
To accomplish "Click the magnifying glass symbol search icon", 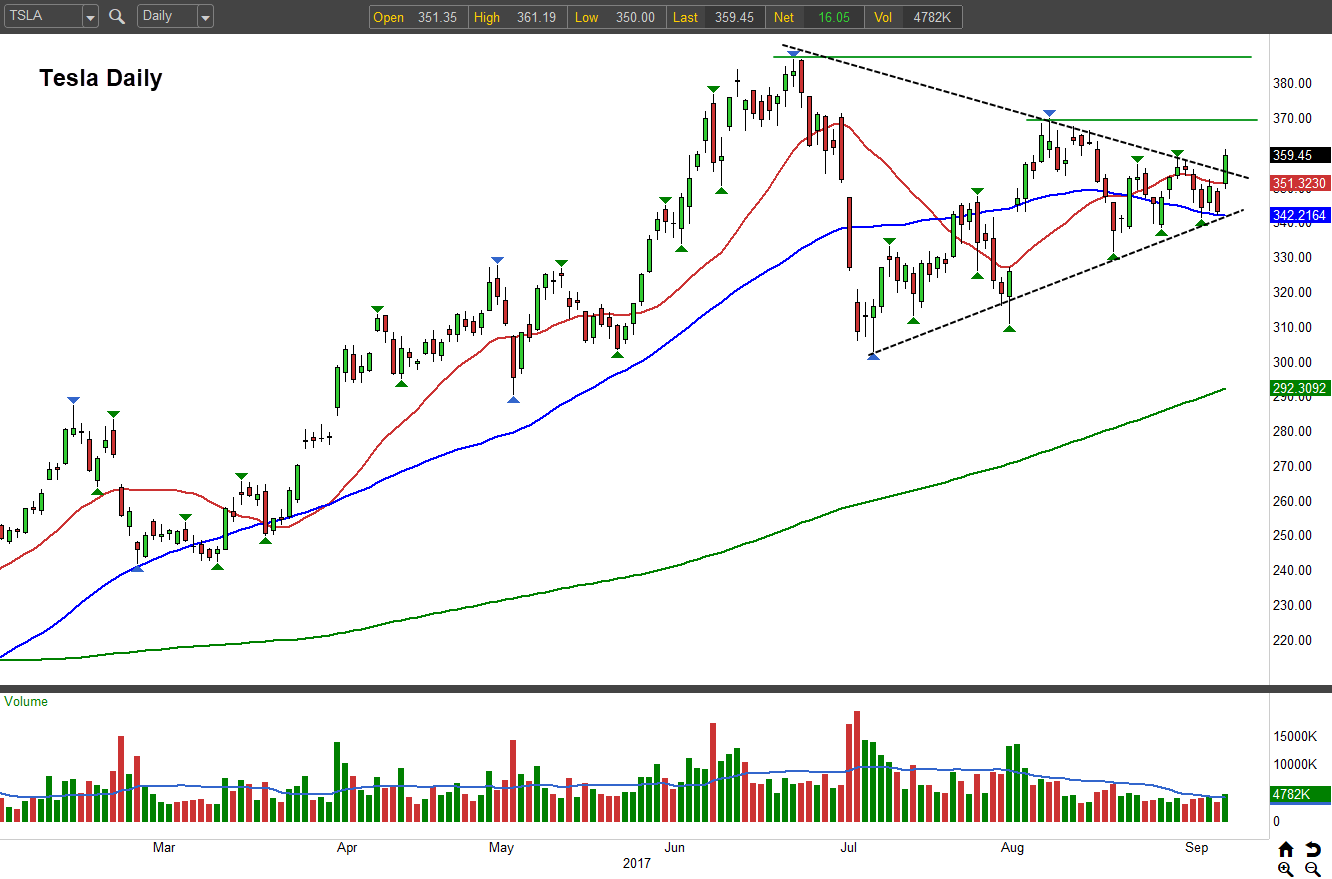I will pos(117,16).
